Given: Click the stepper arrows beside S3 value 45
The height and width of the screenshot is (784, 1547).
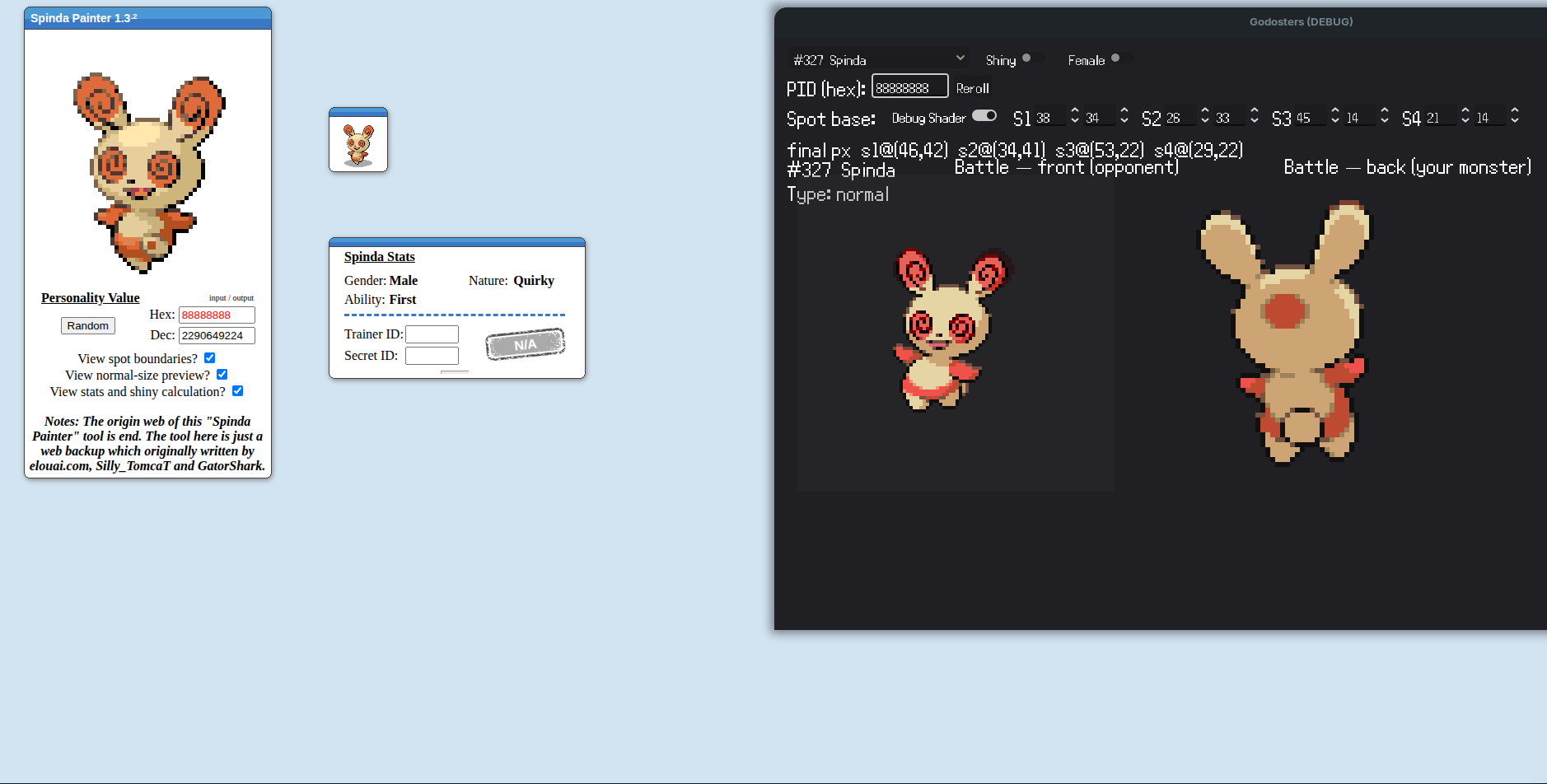Looking at the screenshot, I should pos(1335,116).
